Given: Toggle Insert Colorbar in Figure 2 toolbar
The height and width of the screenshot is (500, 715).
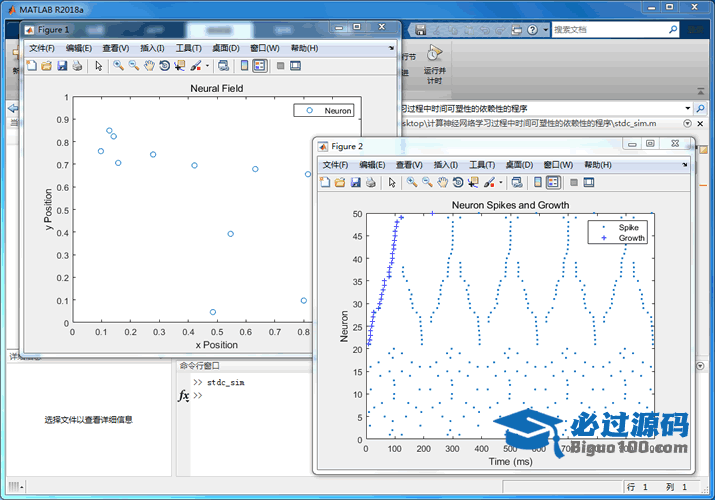Looking at the screenshot, I should coord(538,182).
